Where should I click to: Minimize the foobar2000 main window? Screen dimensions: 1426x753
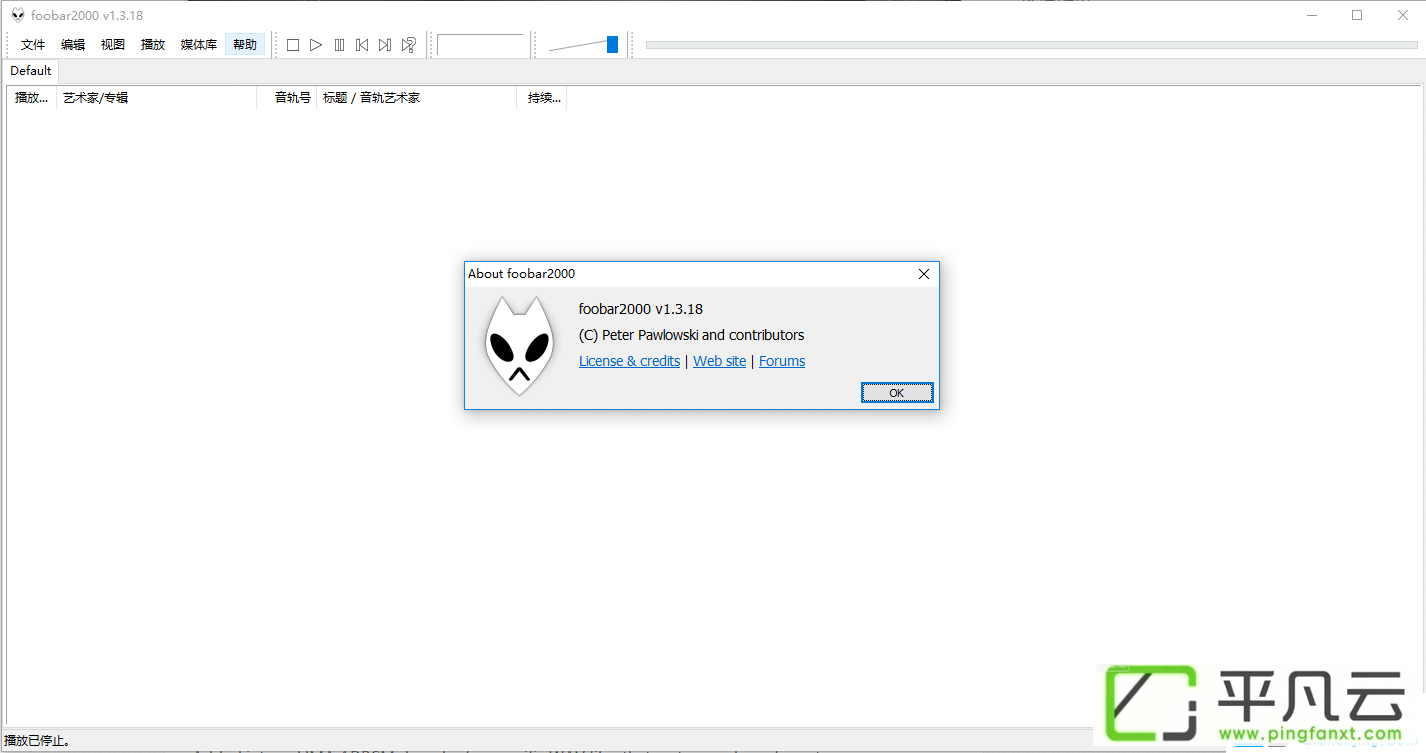click(1311, 15)
